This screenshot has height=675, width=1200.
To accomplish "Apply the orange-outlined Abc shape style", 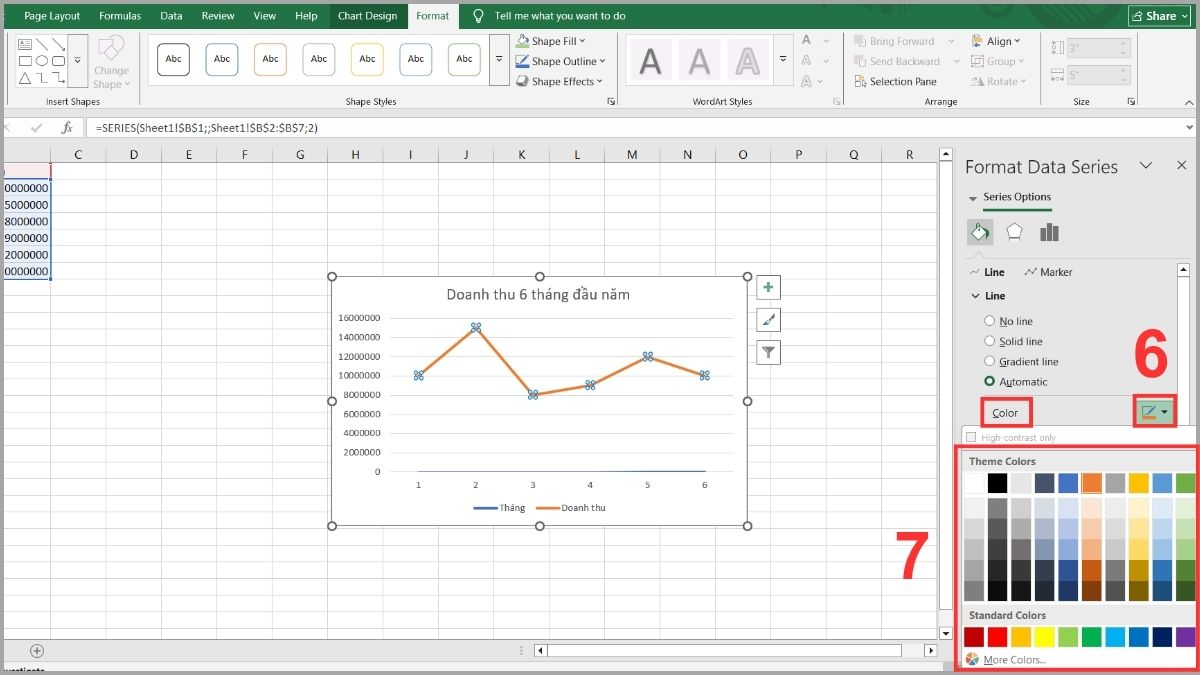I will click(271, 59).
